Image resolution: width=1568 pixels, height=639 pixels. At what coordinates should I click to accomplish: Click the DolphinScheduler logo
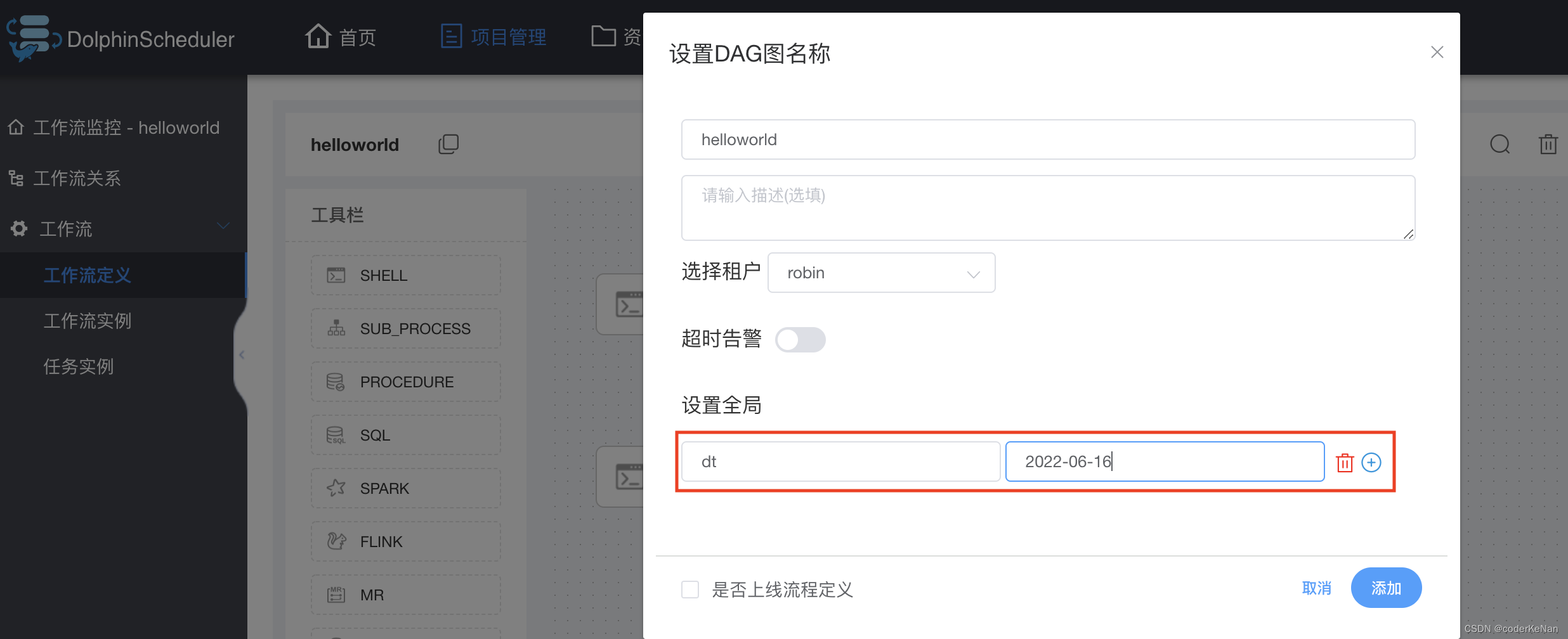point(121,38)
